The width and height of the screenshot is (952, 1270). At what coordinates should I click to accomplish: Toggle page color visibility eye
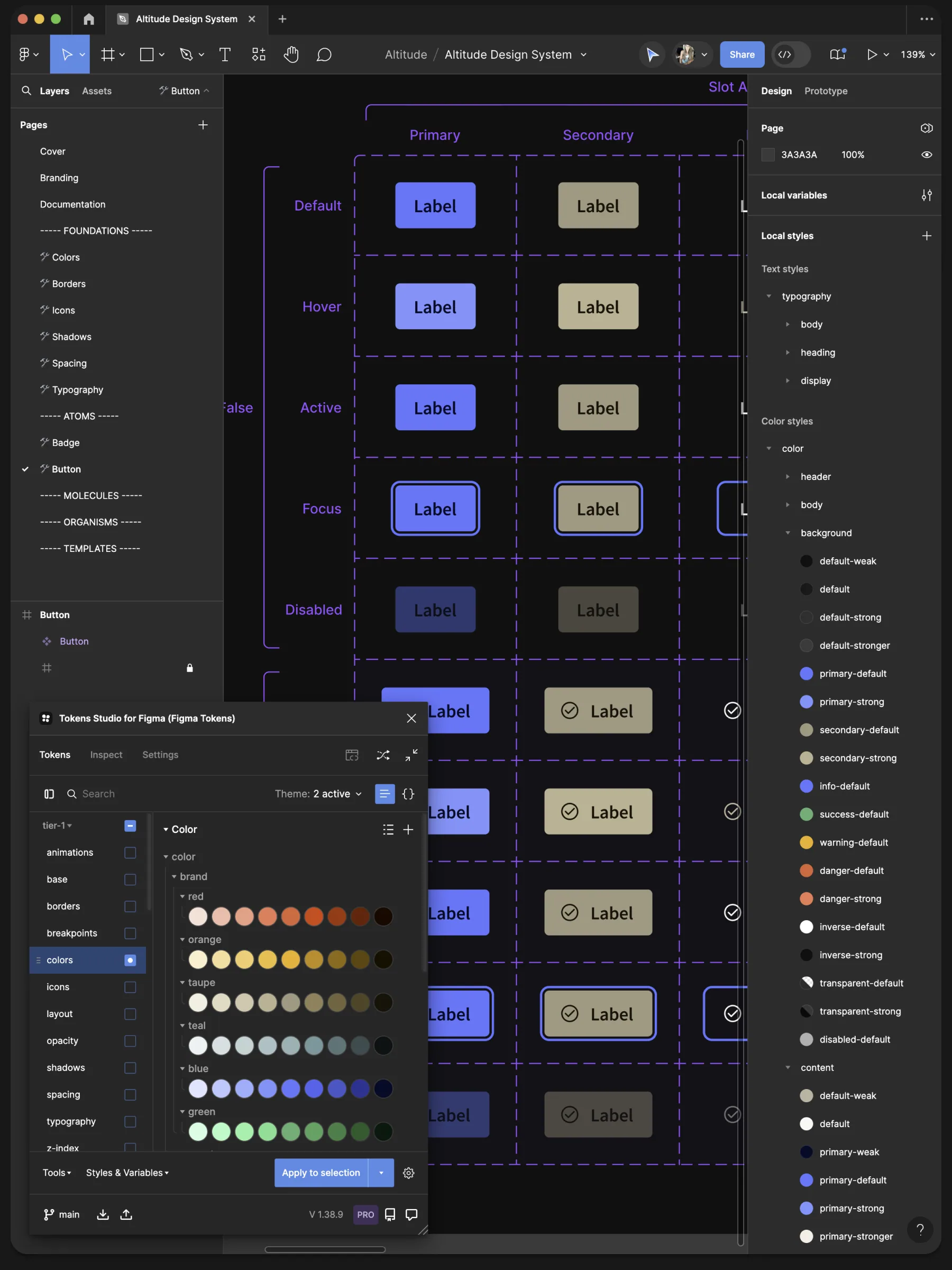926,155
